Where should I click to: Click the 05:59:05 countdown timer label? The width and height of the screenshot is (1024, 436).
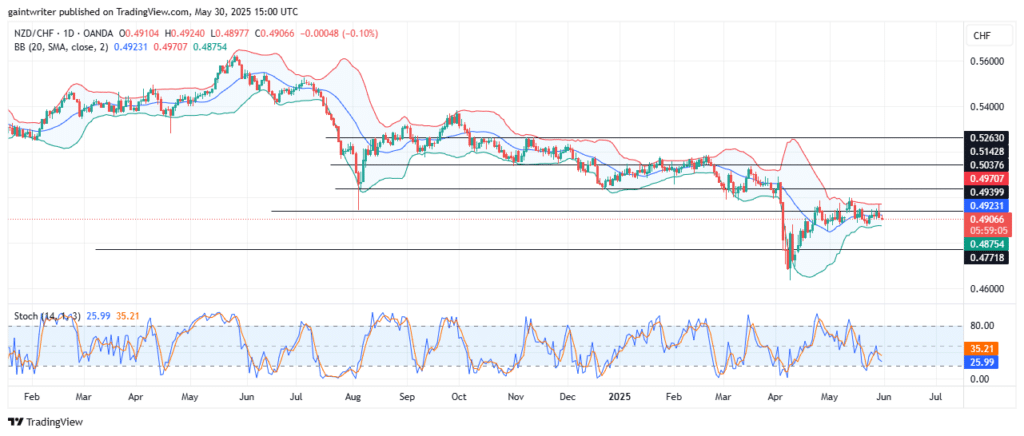point(986,230)
